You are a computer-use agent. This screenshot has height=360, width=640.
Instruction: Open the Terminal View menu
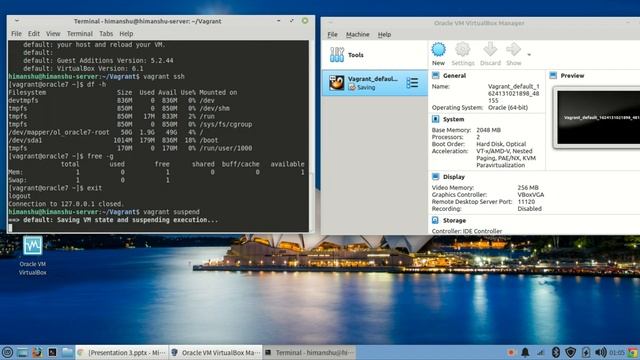tap(53, 34)
